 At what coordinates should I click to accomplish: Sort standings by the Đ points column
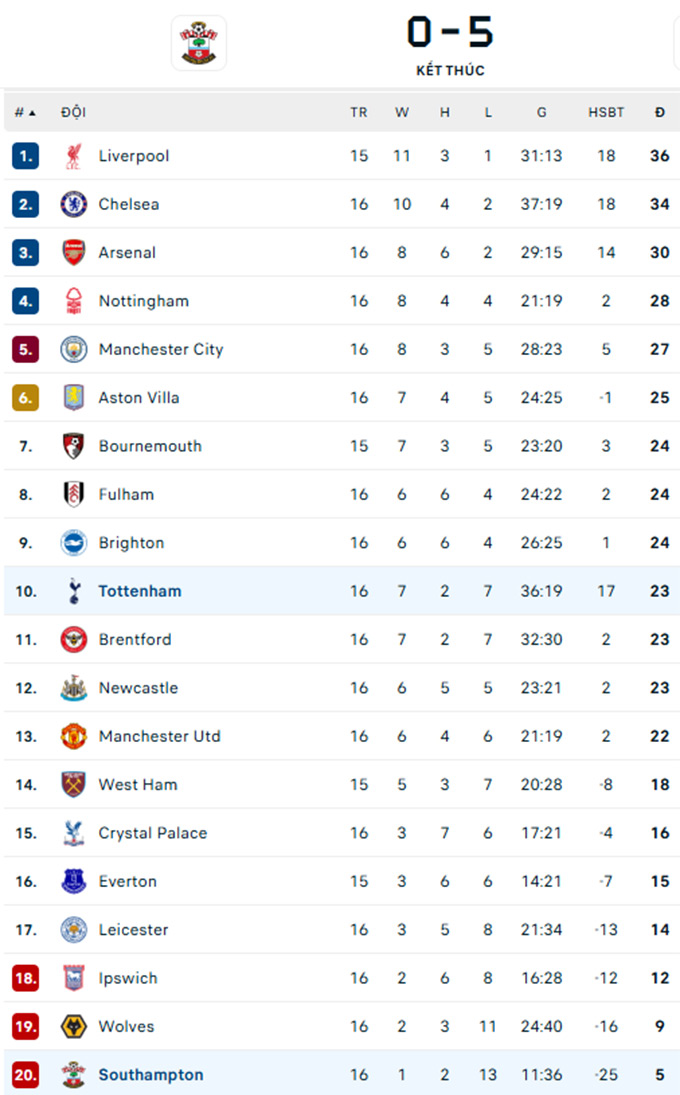click(x=660, y=112)
